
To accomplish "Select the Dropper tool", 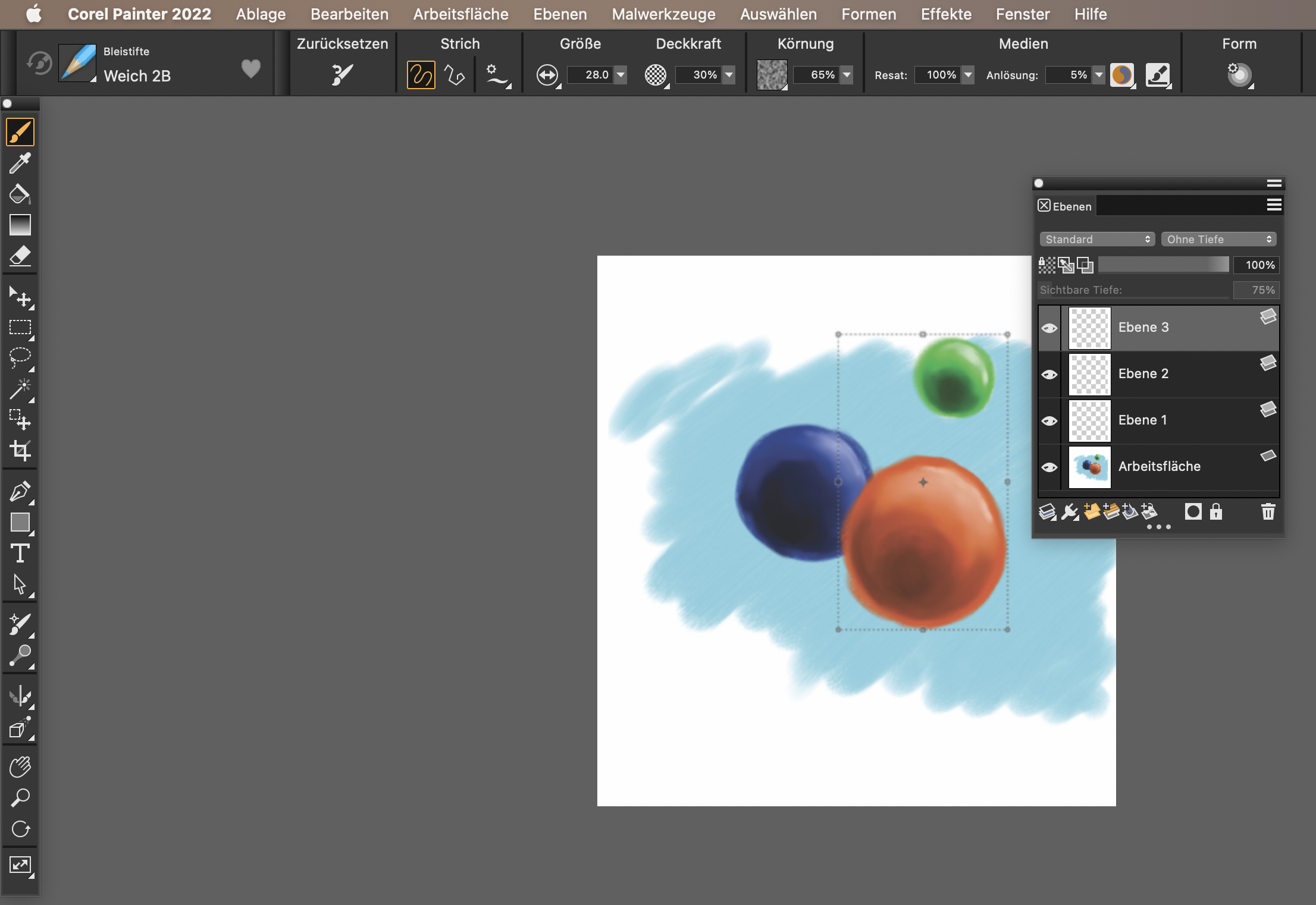I will (x=20, y=163).
